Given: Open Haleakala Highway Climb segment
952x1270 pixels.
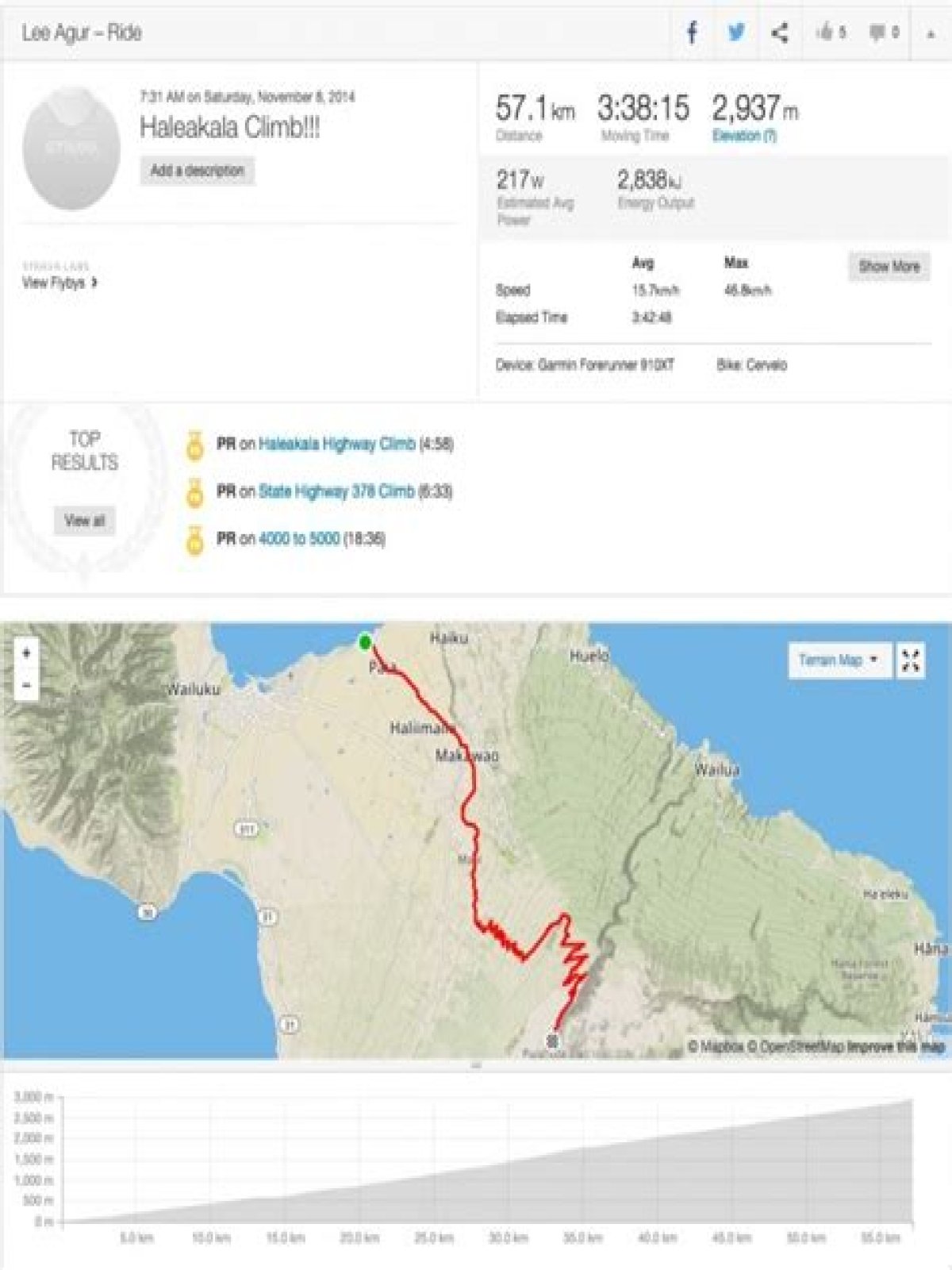Looking at the screenshot, I should click(337, 444).
